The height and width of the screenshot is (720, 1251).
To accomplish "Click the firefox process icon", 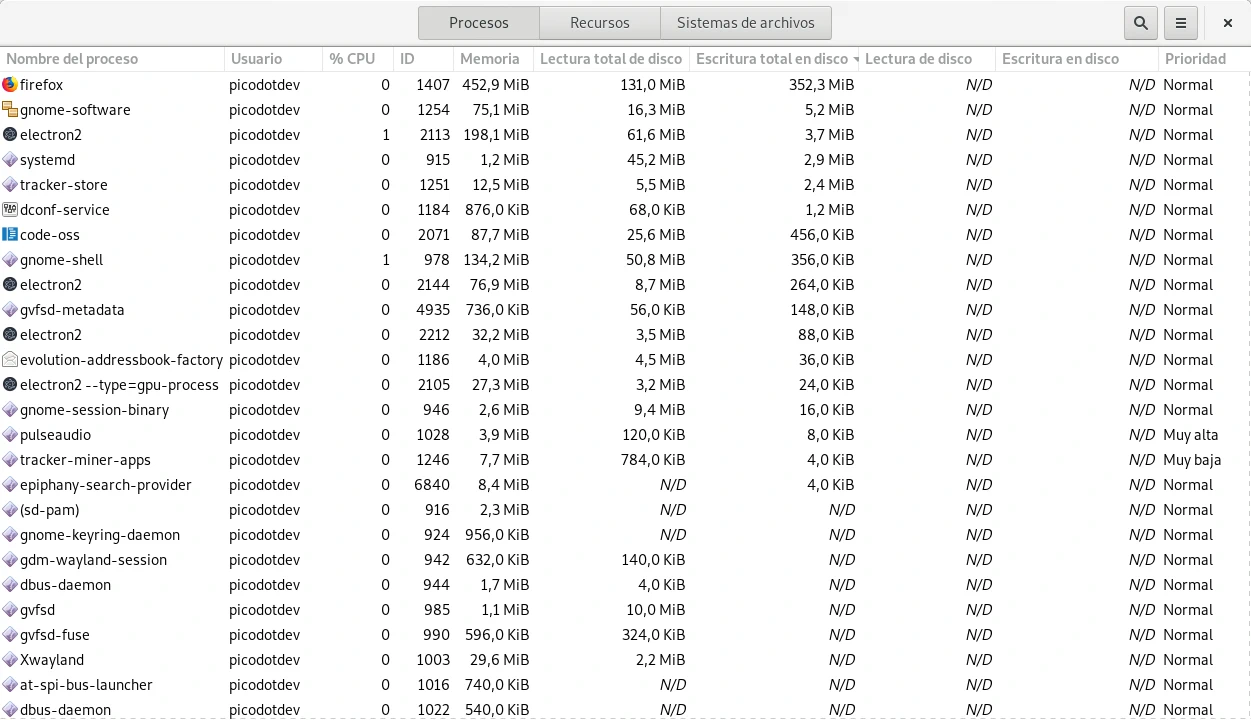I will [x=10, y=85].
